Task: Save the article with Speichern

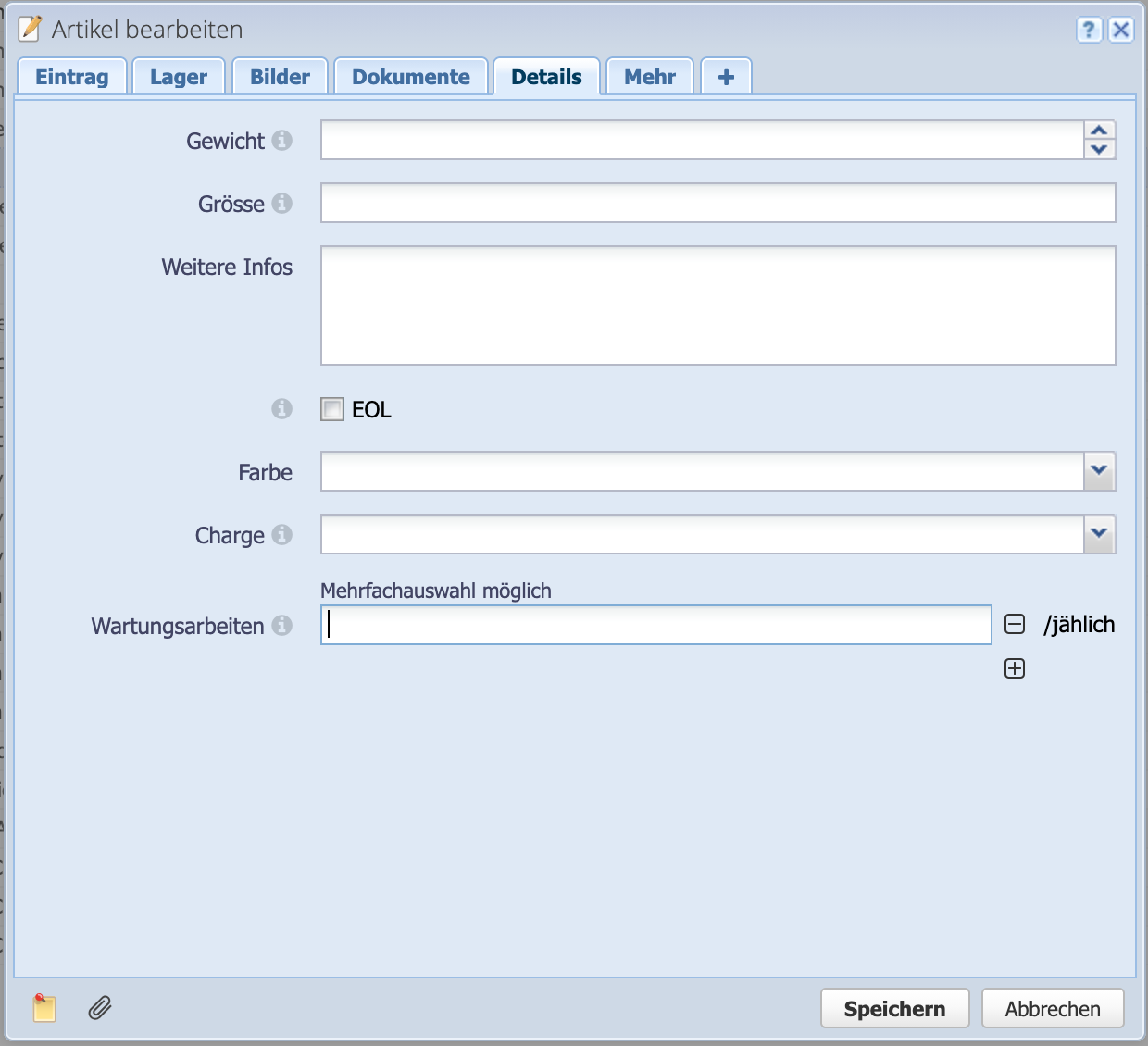Action: pyautogui.click(x=894, y=1009)
